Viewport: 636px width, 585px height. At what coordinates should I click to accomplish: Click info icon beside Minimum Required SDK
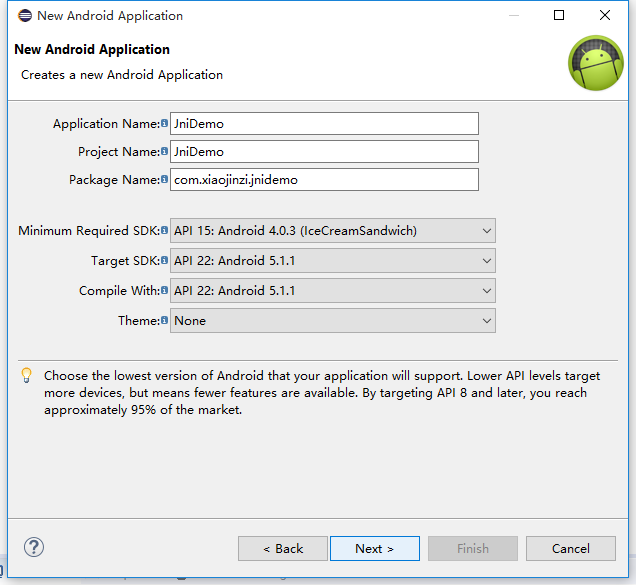tap(164, 230)
